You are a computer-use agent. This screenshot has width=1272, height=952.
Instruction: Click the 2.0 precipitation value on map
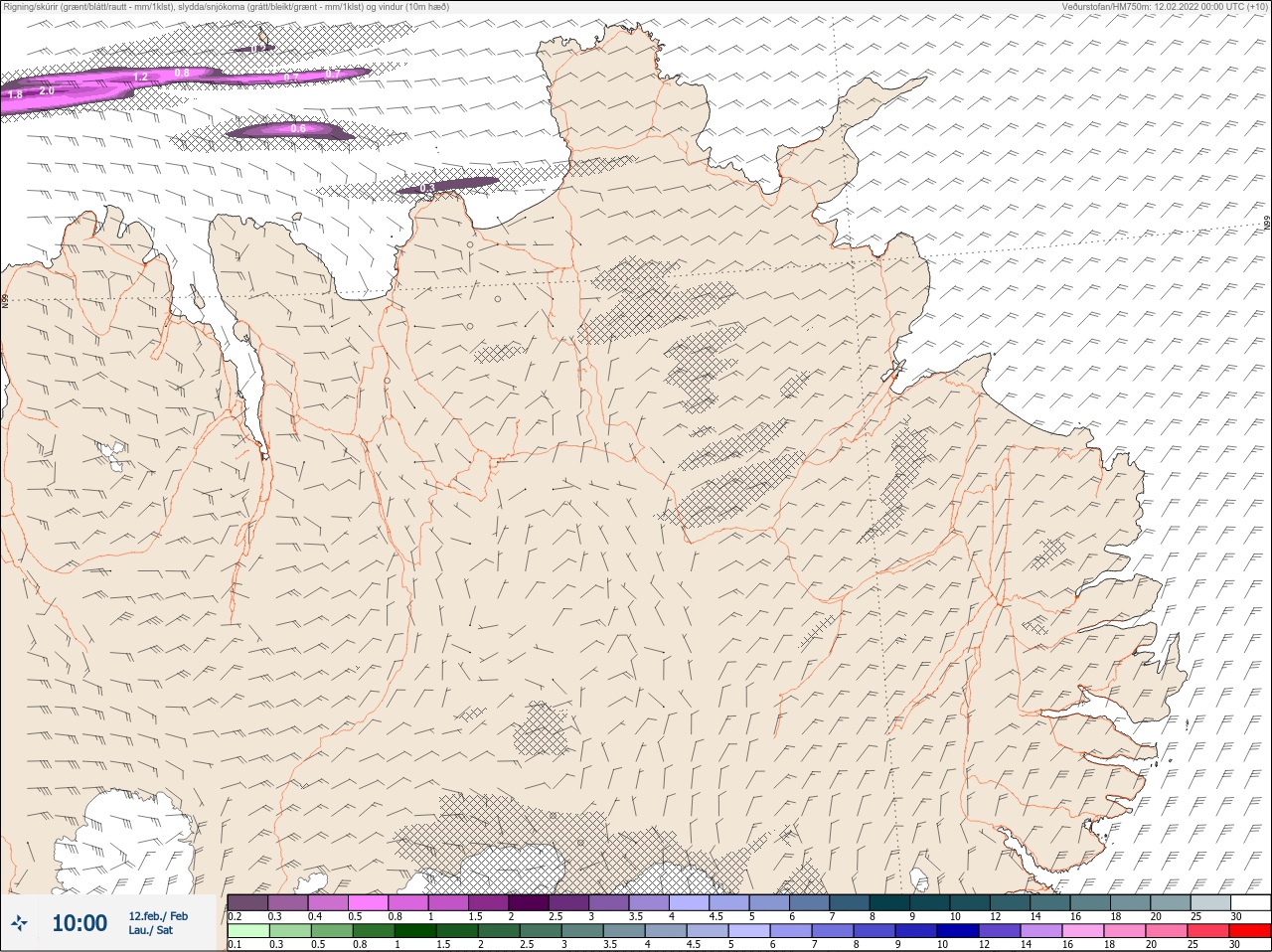point(47,90)
